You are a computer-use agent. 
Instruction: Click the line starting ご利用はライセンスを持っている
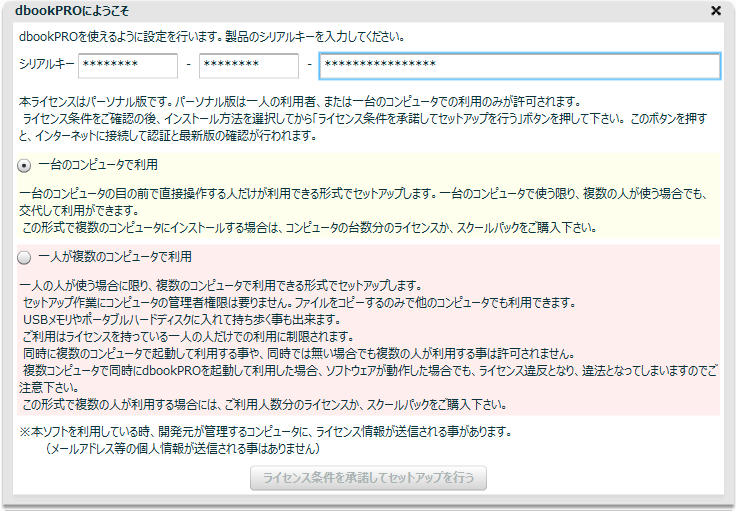[188, 336]
